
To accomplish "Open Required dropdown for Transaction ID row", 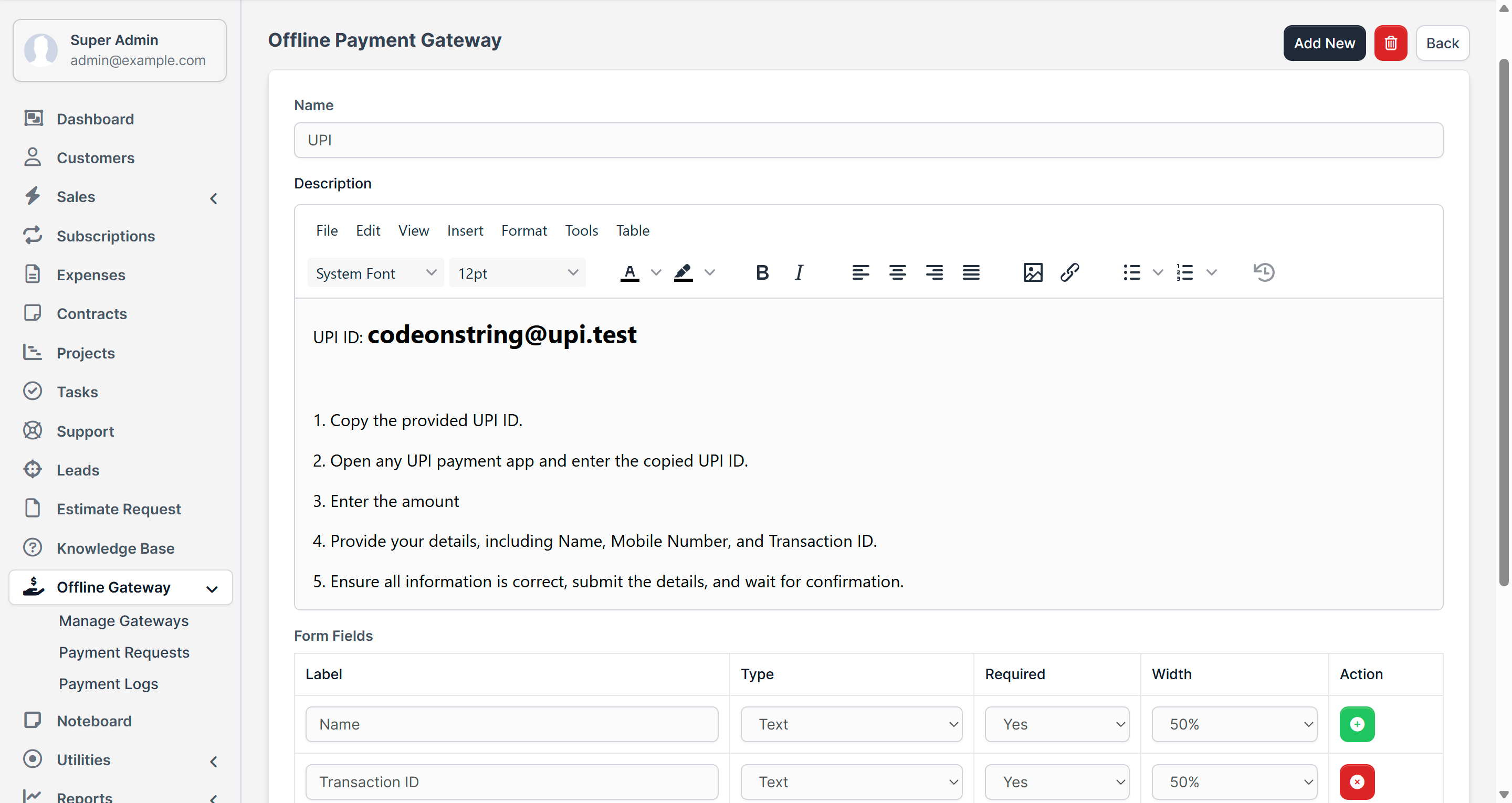I will point(1056,781).
